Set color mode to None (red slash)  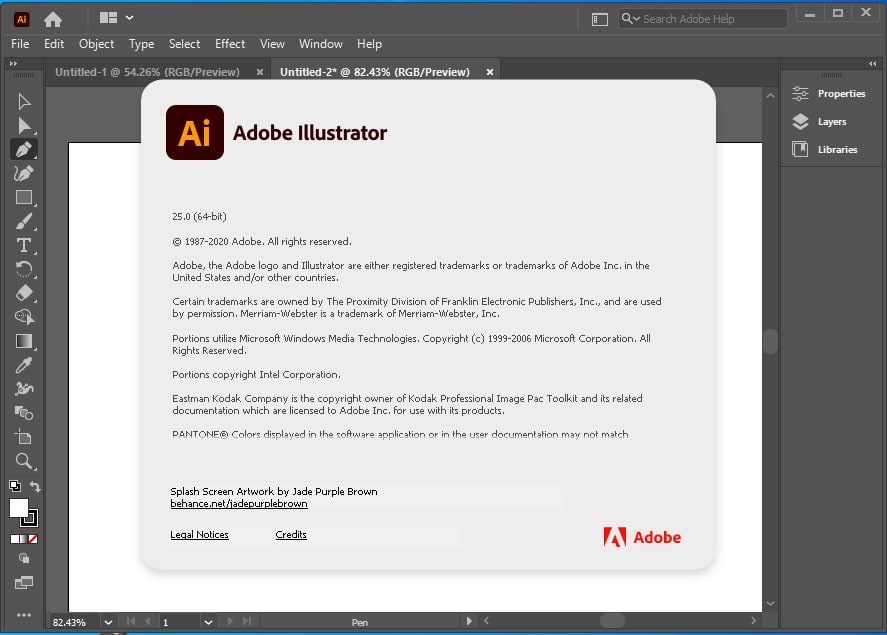(33, 539)
